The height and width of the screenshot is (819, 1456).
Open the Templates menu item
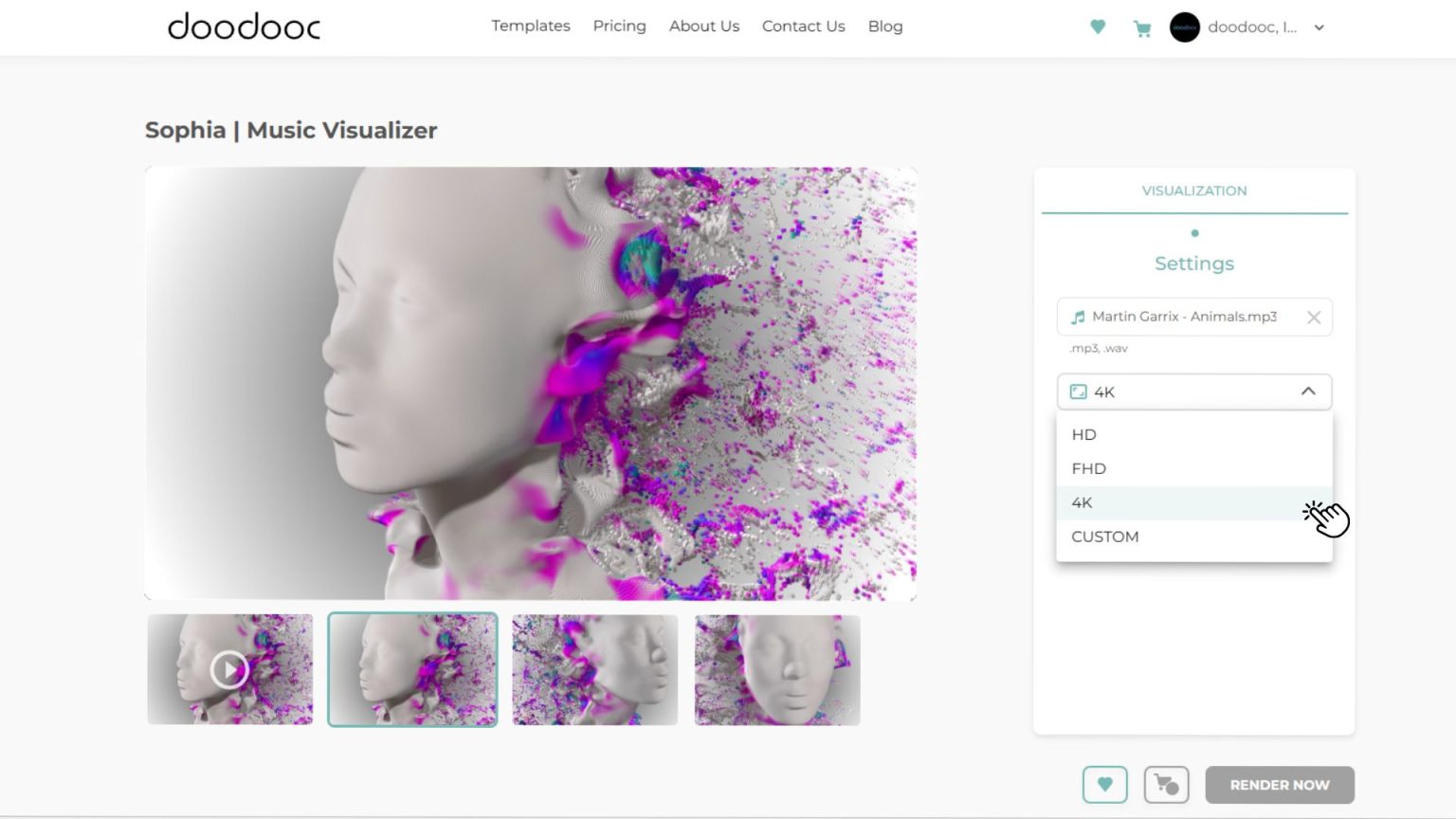point(530,26)
